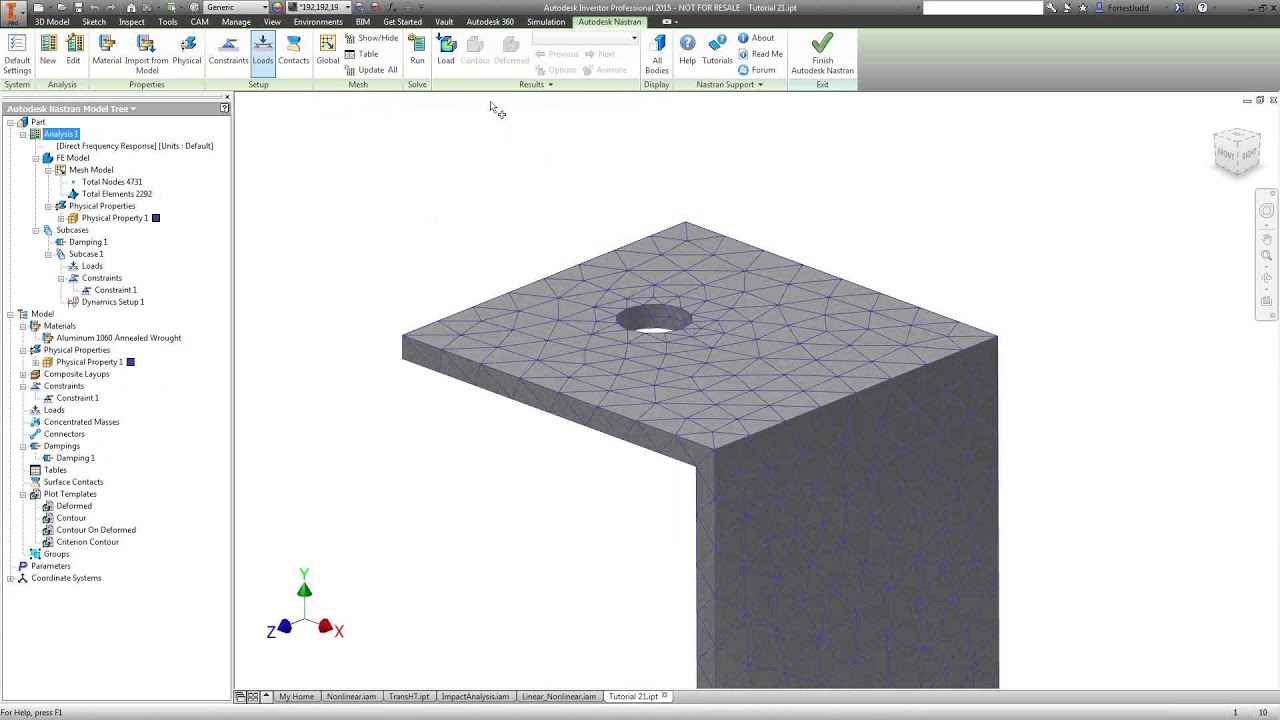Screen dimensions: 1280x720
Task: Select Dynamics Setup 1 in tree
Action: pyautogui.click(x=113, y=302)
